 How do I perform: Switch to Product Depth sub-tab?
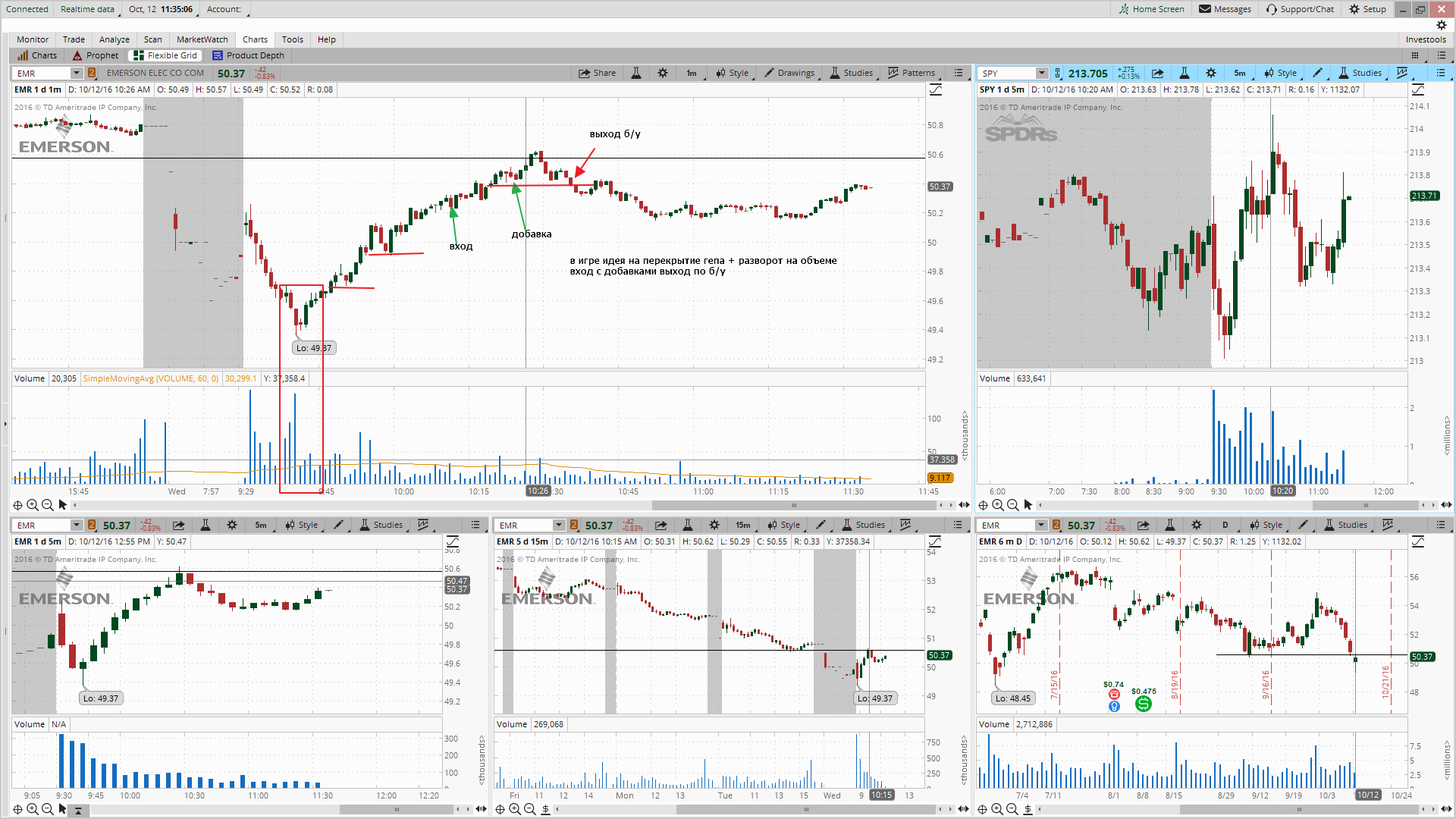click(248, 55)
